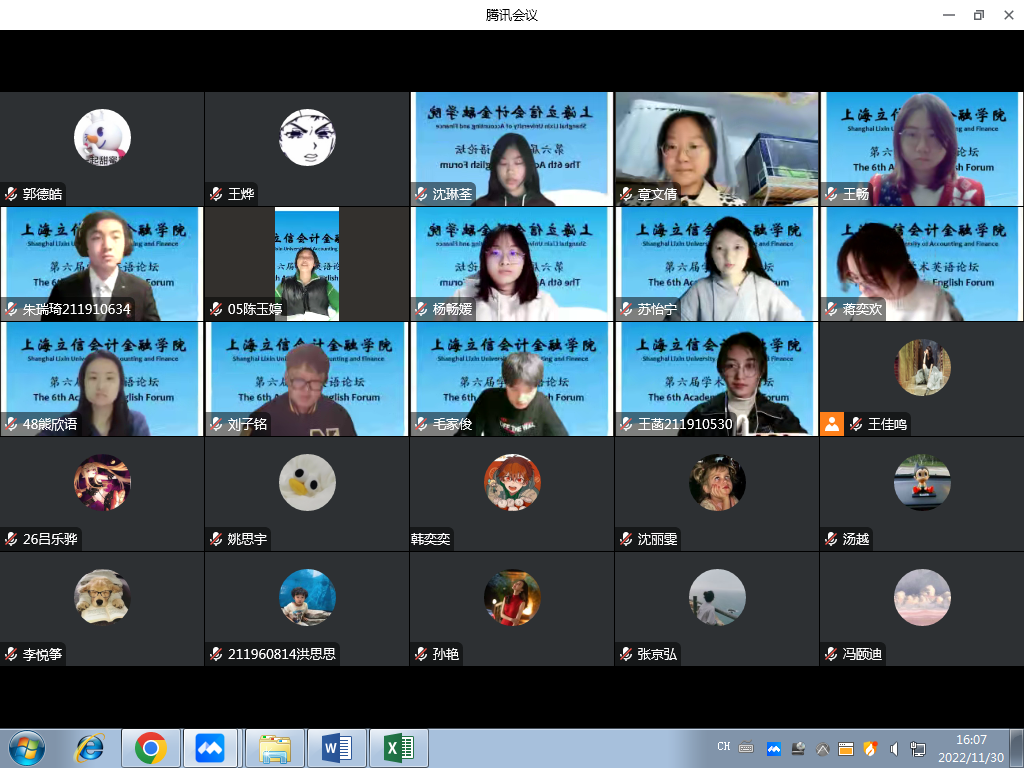The height and width of the screenshot is (768, 1024).
Task: Select 章文倩's video feed
Action: point(716,148)
